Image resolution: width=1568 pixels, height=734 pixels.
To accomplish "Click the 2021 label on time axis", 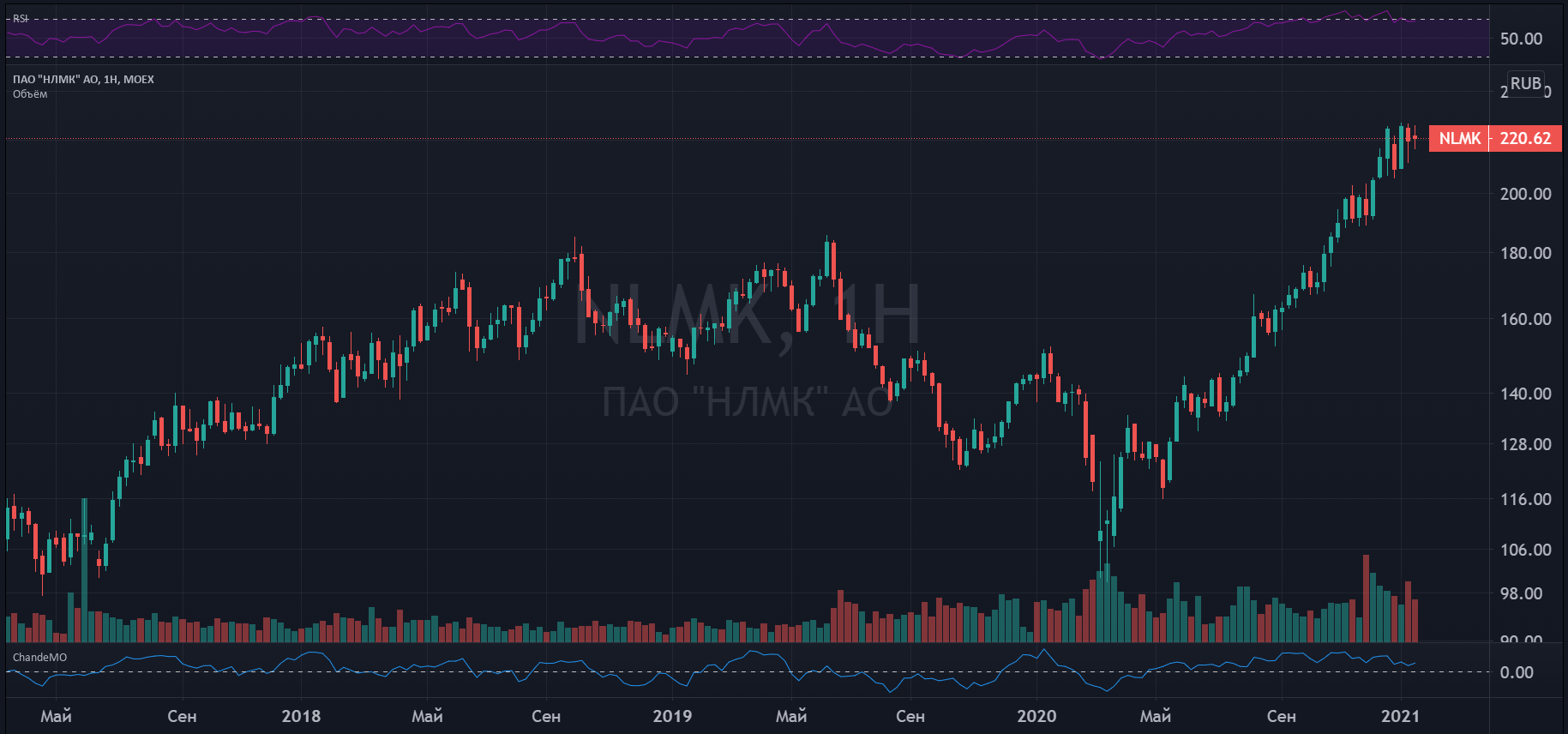I will point(1400,716).
